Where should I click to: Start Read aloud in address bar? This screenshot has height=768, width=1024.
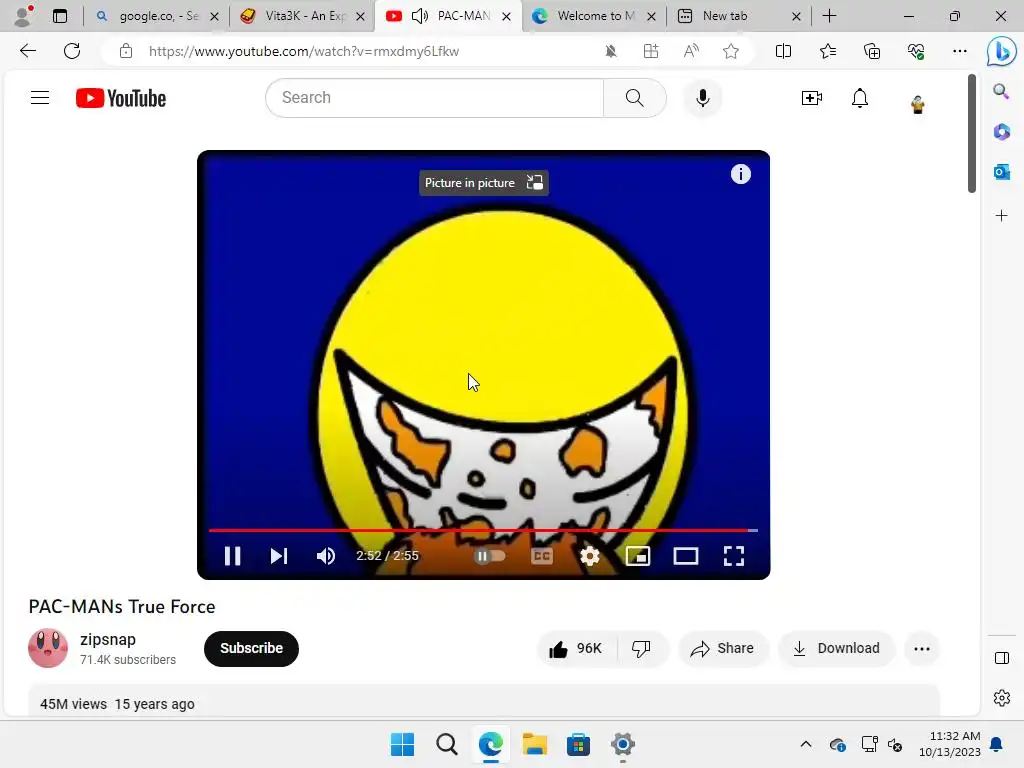[691, 51]
